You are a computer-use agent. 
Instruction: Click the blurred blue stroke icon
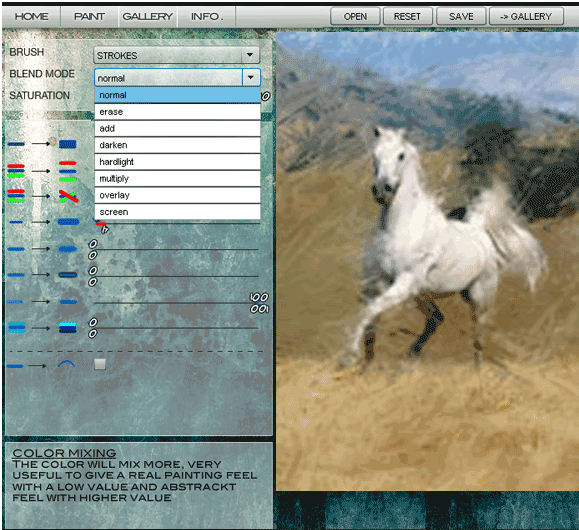point(68,249)
